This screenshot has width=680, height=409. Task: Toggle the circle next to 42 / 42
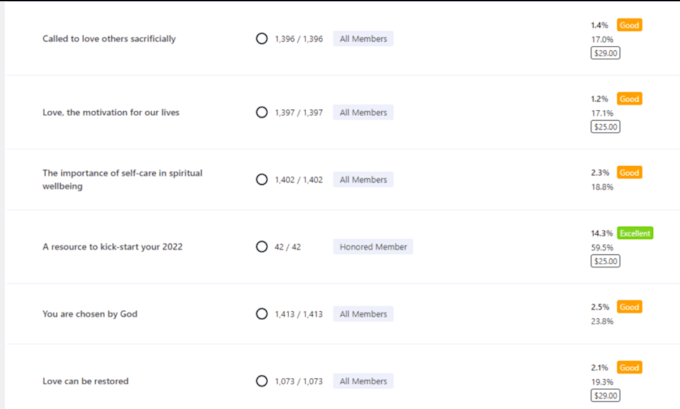[x=262, y=246]
